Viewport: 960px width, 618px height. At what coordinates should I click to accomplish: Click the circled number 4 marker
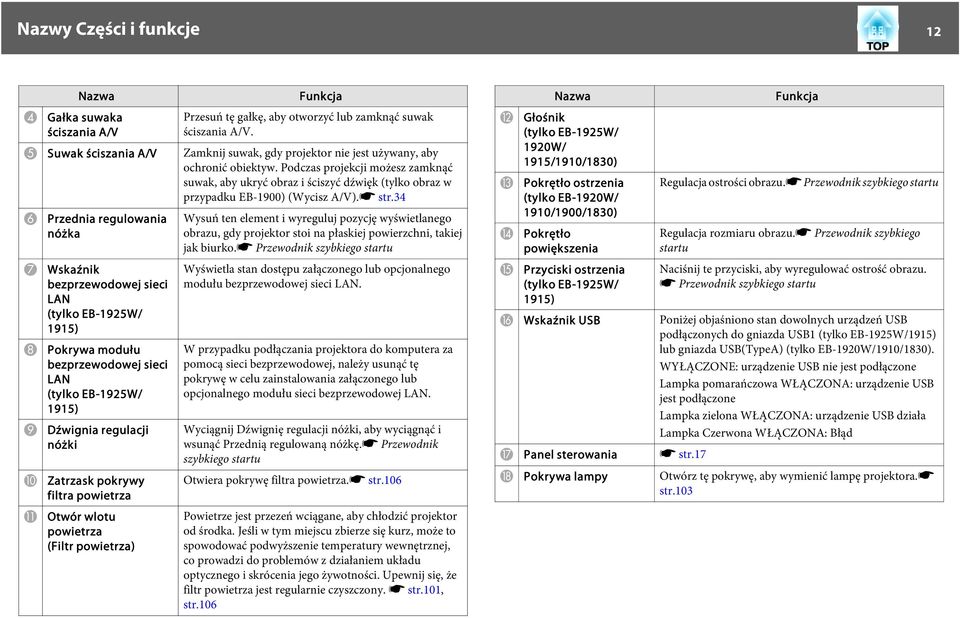[31, 117]
